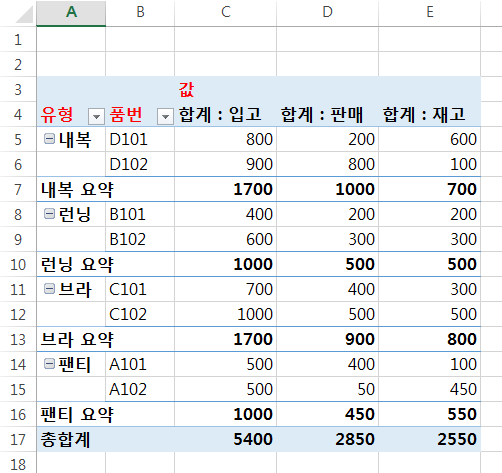Click the select-all corner triangle

[x=24, y=14]
